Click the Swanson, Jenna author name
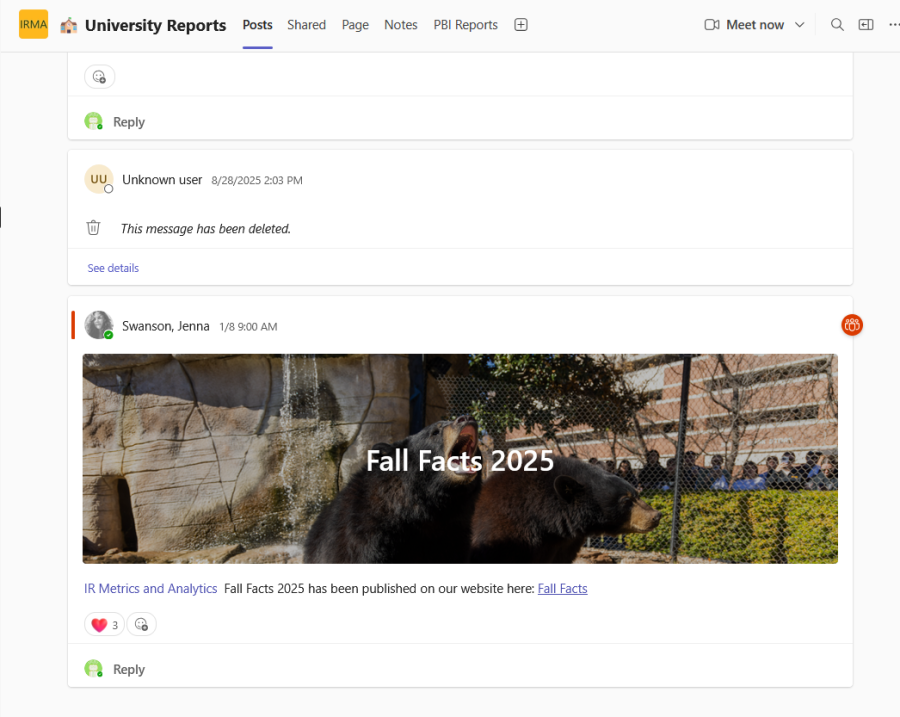 [165, 326]
